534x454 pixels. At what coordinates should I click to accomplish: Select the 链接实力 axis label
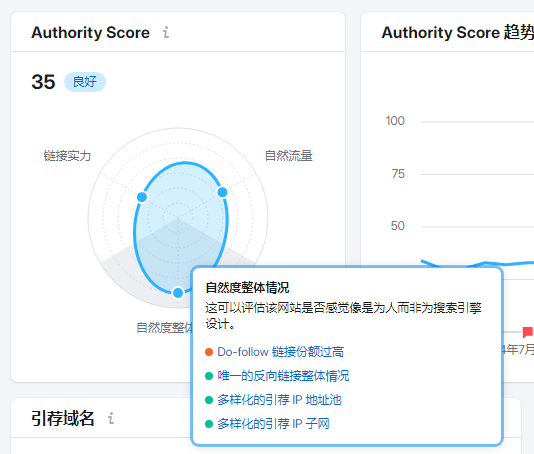point(67,156)
